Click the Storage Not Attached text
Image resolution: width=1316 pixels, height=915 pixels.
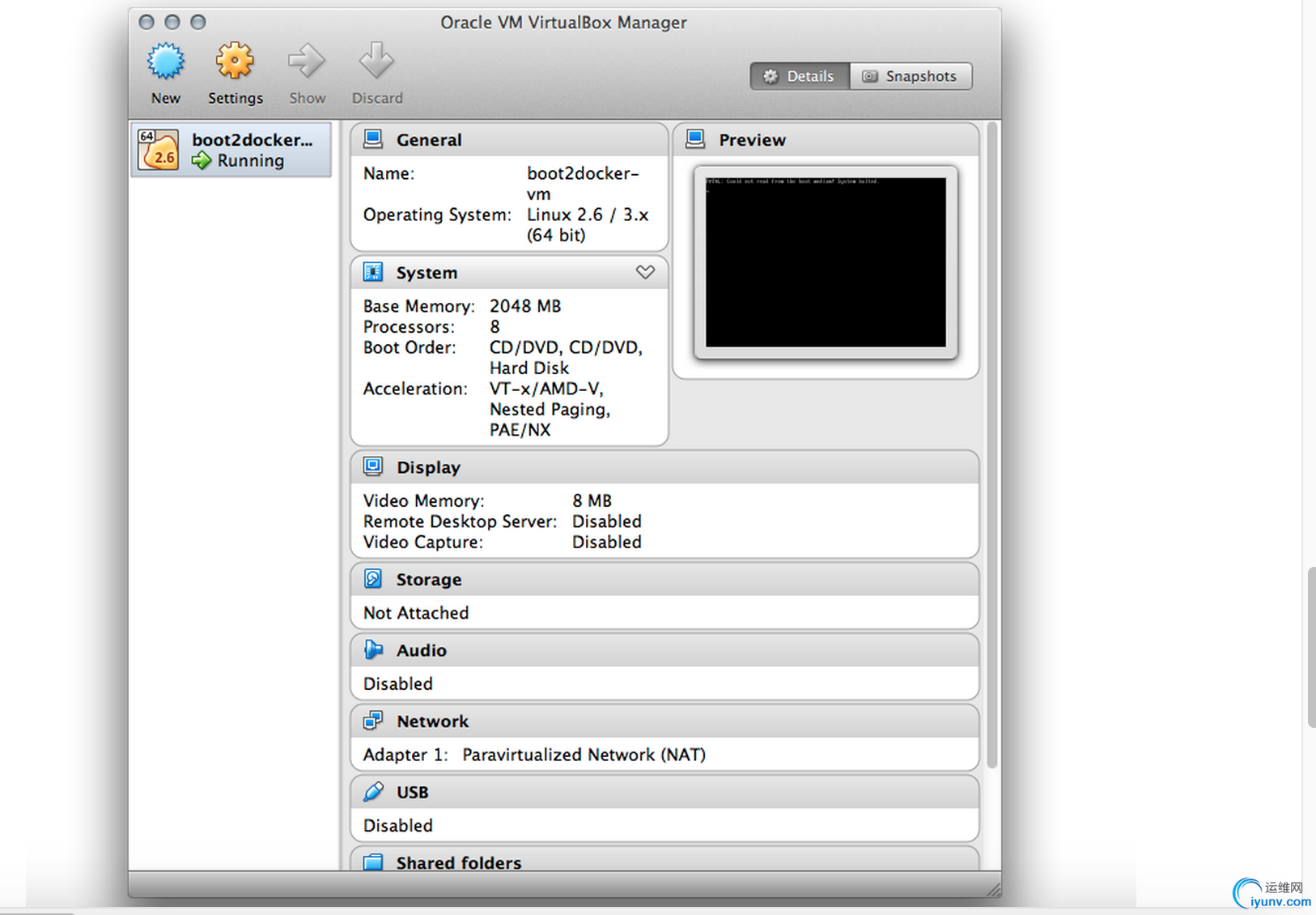point(416,613)
